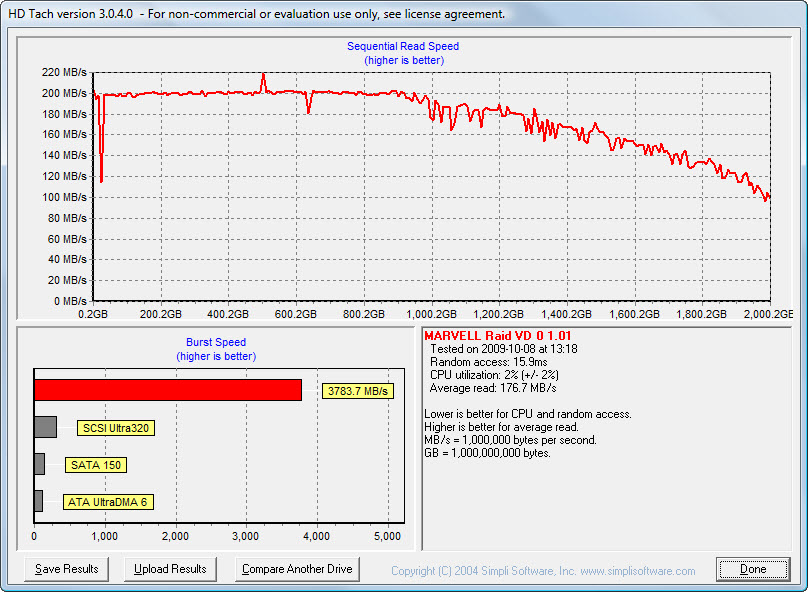Click the gray SCSI Ultra320 bar
The width and height of the screenshot is (808, 592).
tap(45, 427)
